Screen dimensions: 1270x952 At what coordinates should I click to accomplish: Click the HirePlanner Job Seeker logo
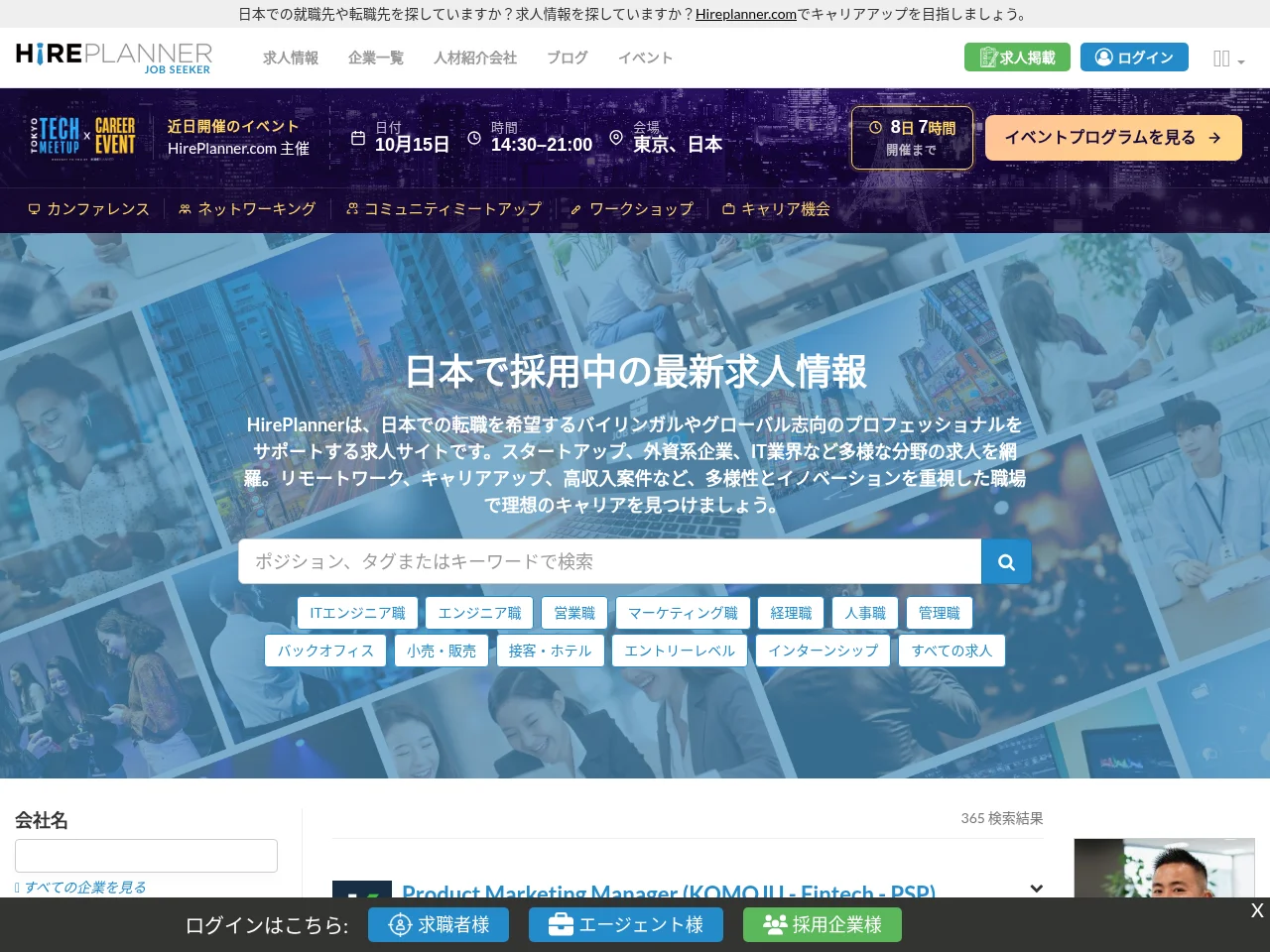click(x=114, y=58)
